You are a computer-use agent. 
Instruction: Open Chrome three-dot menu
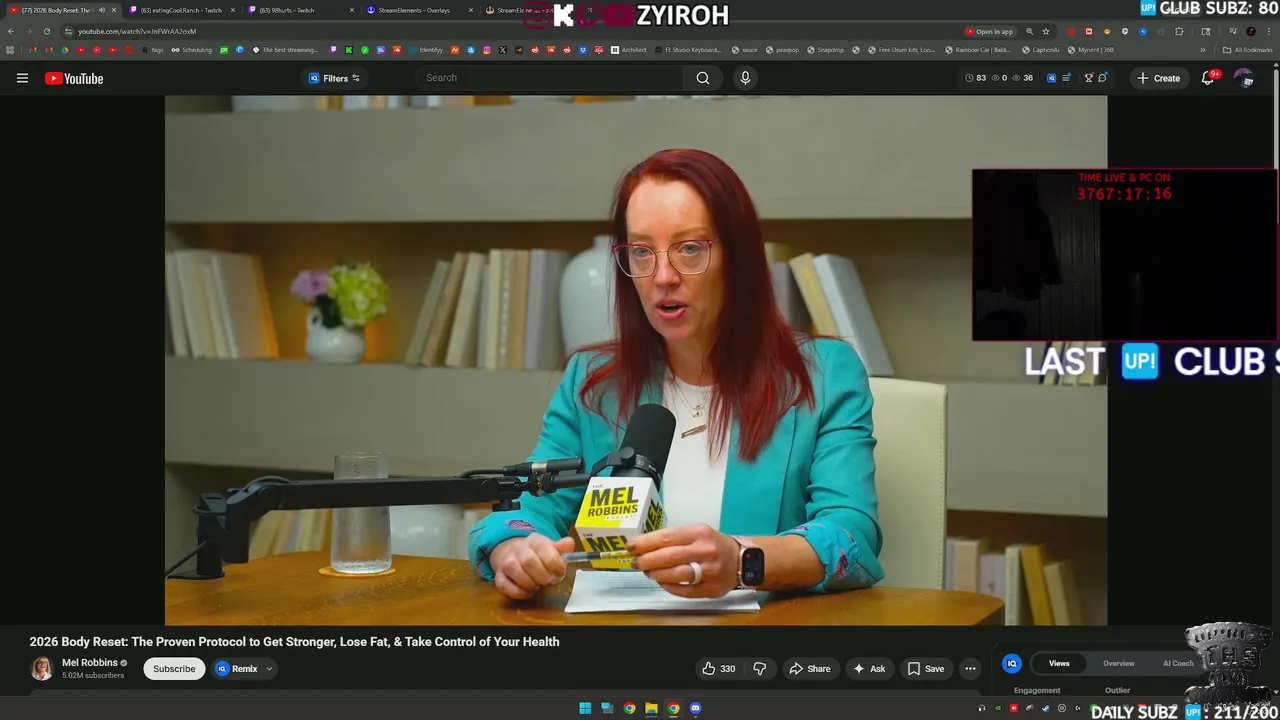[x=1268, y=31]
